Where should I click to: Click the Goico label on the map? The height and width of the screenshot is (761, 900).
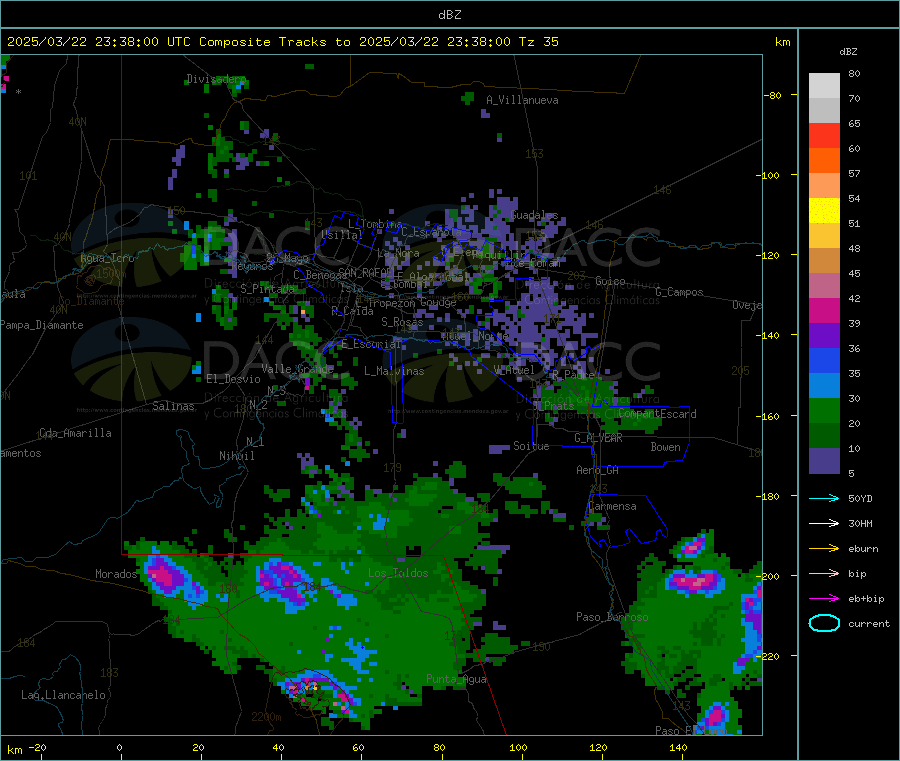click(x=610, y=281)
